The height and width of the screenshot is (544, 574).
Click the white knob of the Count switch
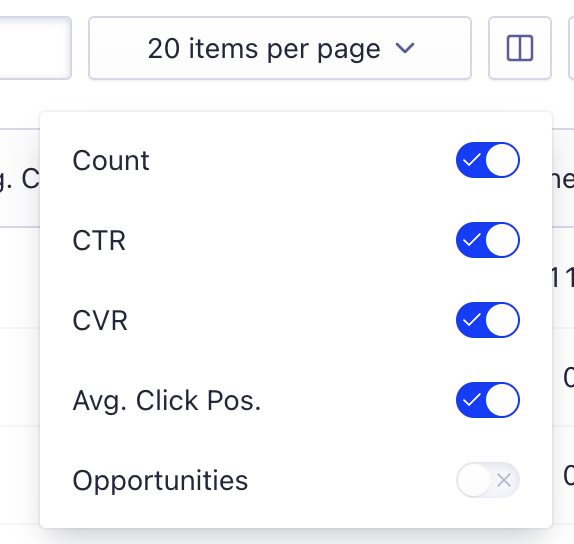502,160
